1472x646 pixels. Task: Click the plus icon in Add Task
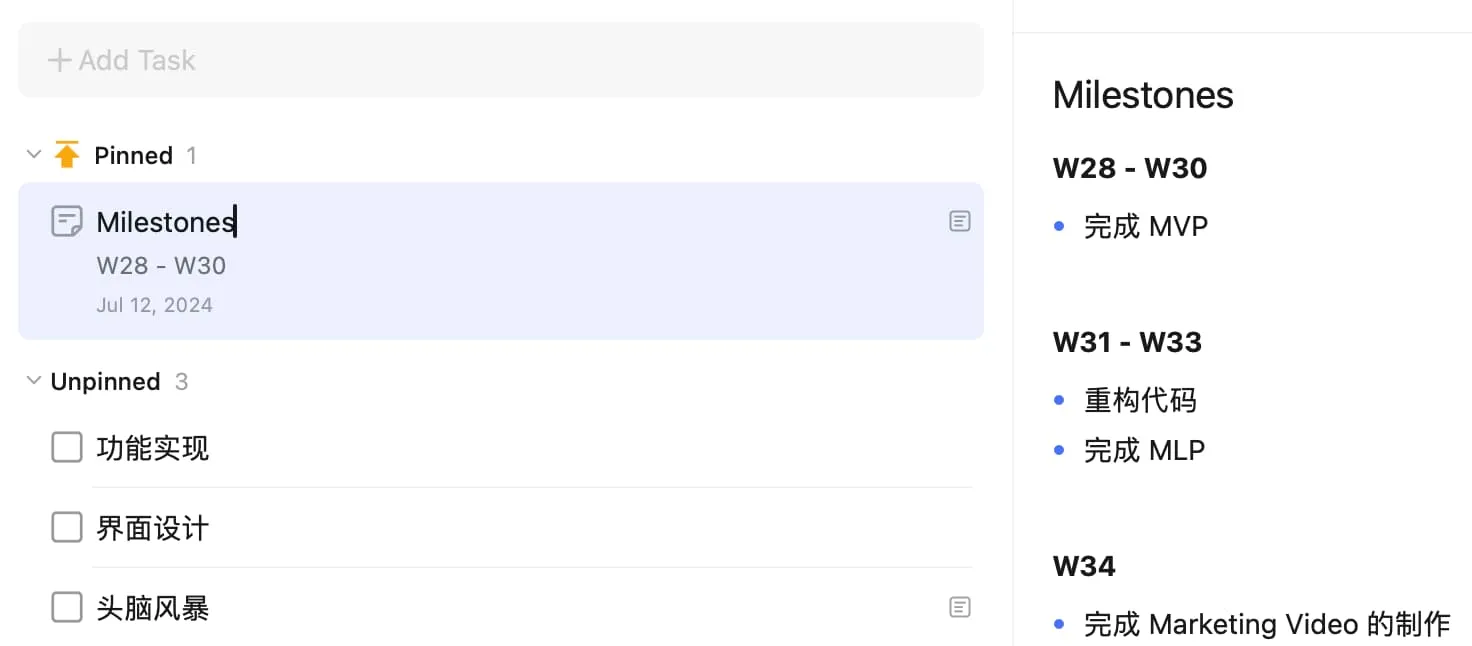pos(59,61)
